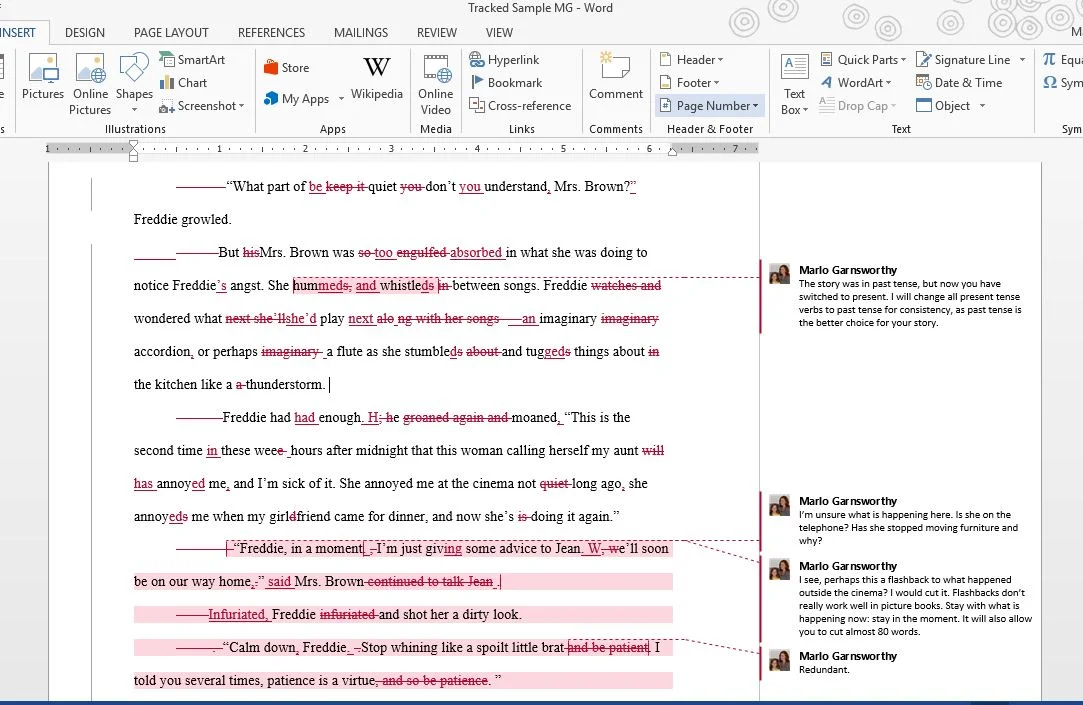Insert Date & Time
1083x705 pixels.
[959, 83]
